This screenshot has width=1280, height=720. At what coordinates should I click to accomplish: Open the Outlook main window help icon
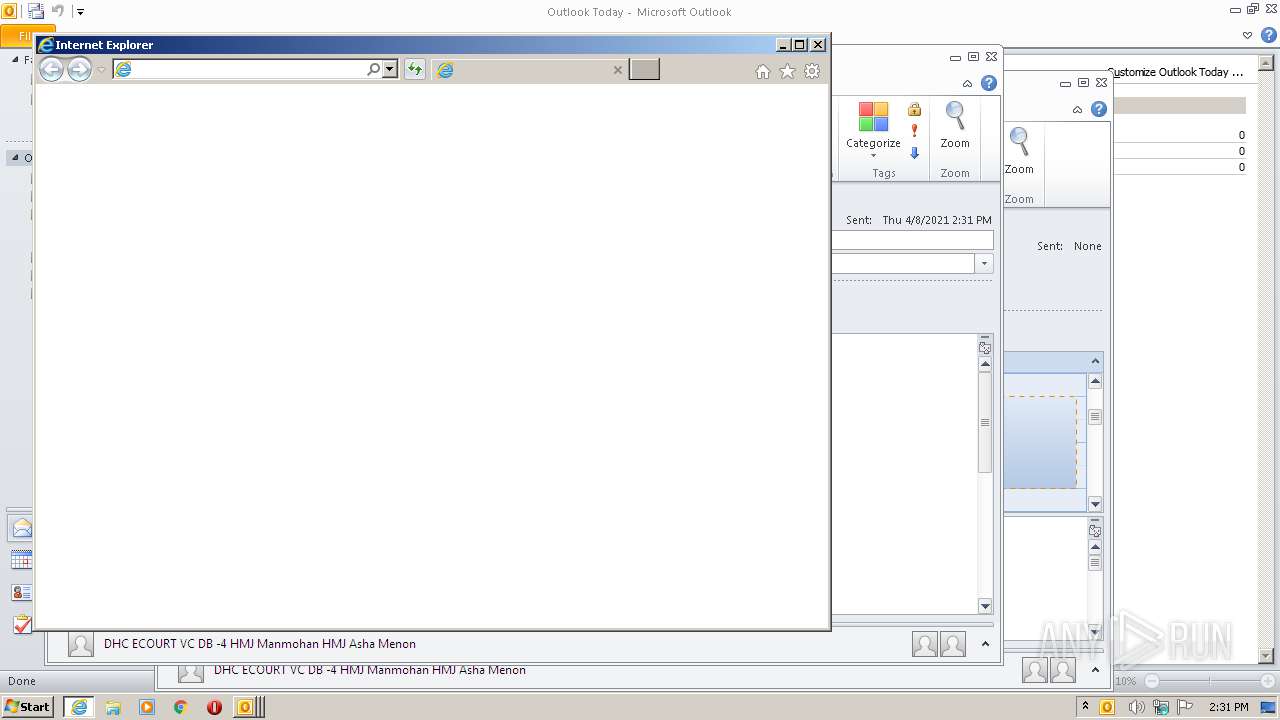(x=1267, y=35)
